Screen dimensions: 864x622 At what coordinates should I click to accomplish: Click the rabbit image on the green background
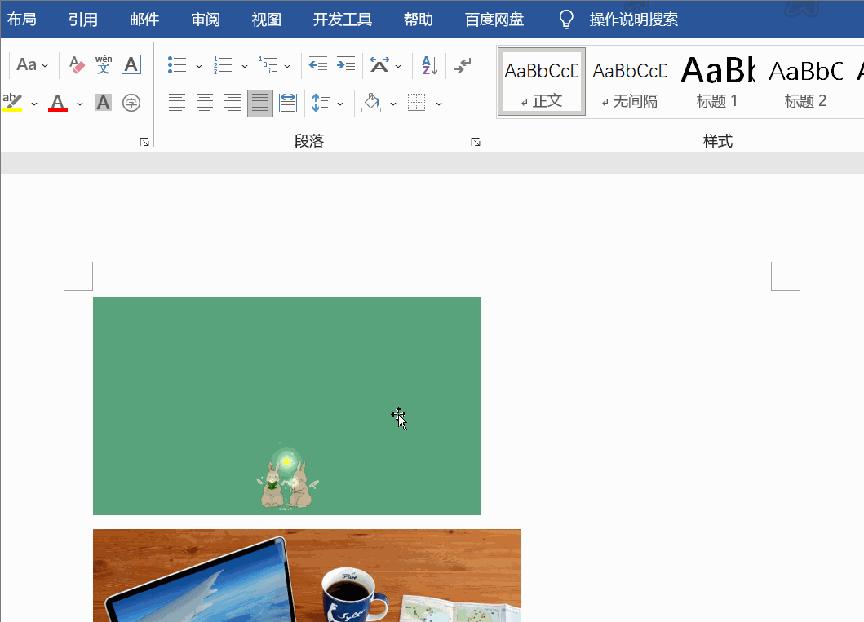(x=288, y=480)
